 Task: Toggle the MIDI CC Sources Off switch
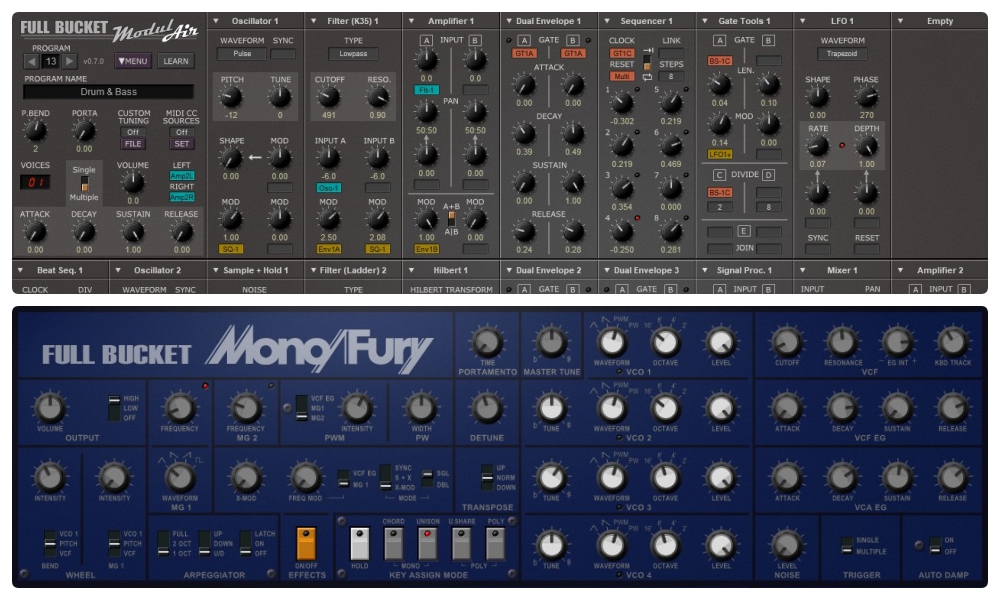(x=182, y=132)
